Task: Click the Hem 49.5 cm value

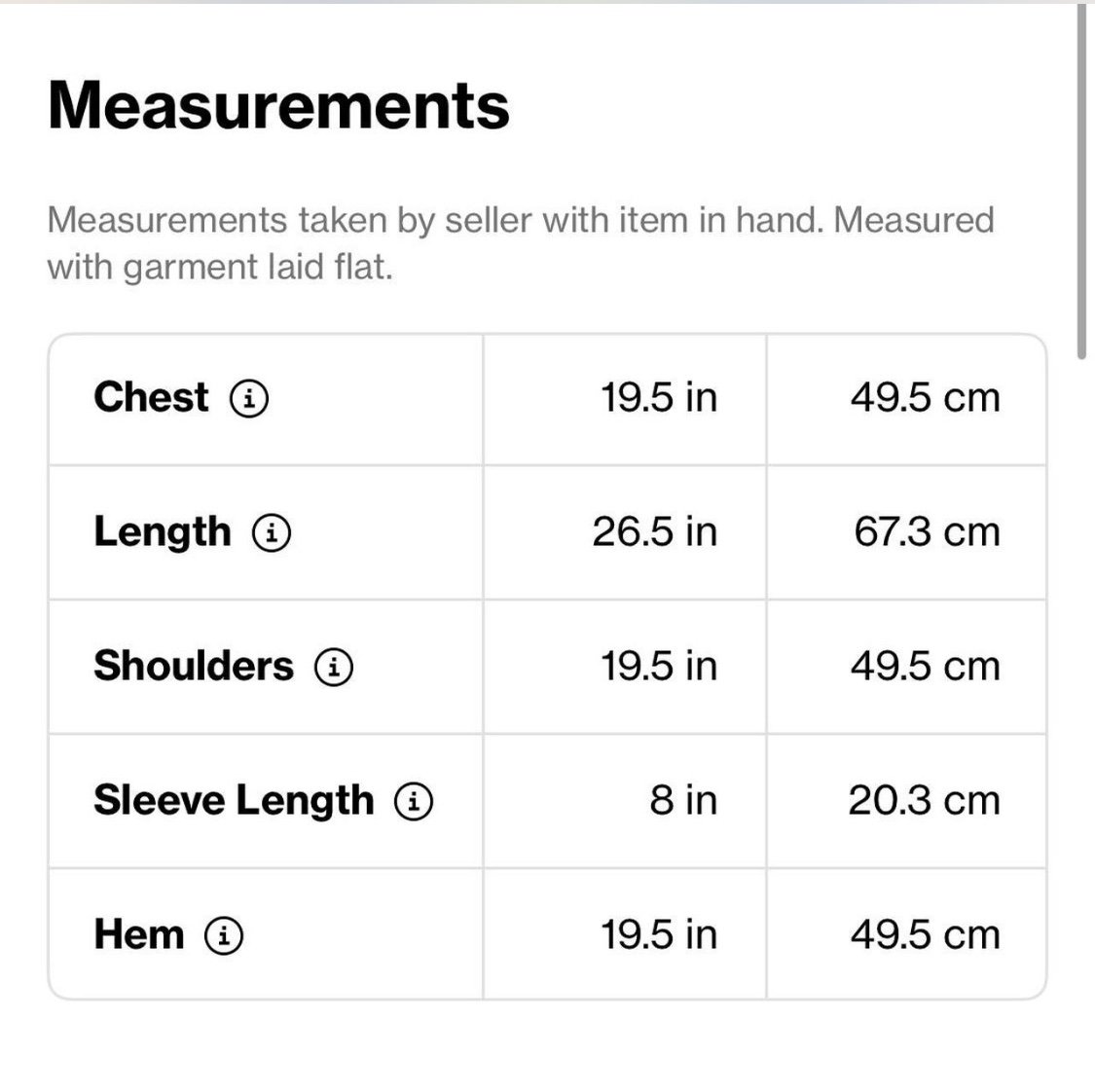Action: tap(926, 934)
